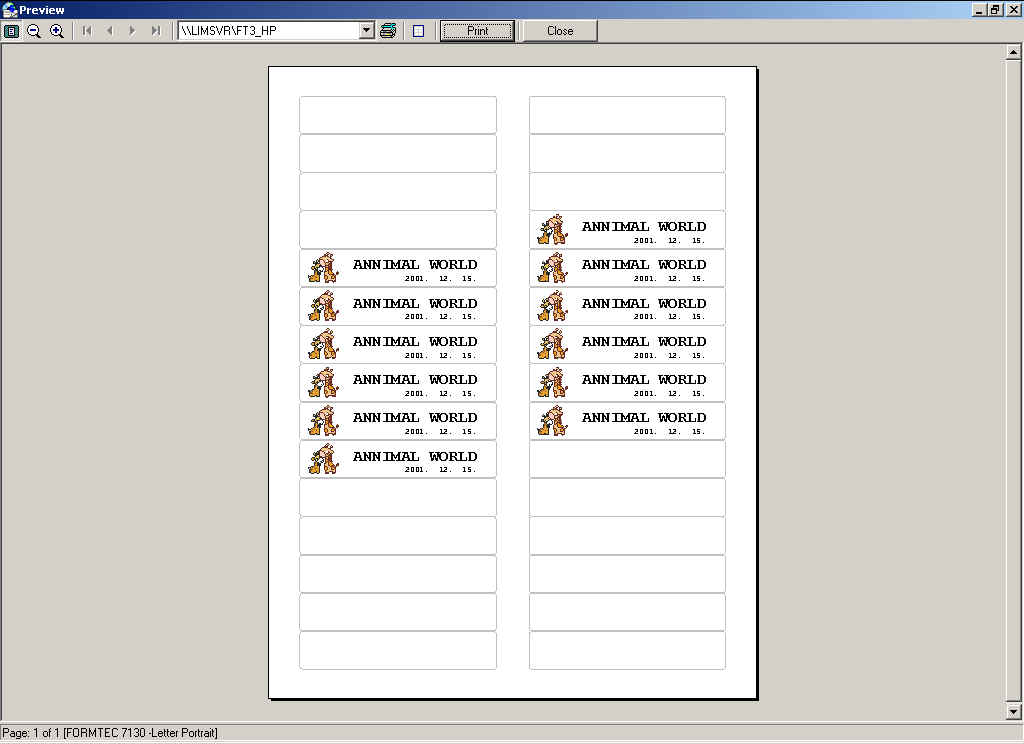Click the Preview title bar app icon
The image size is (1024, 744).
(10, 10)
